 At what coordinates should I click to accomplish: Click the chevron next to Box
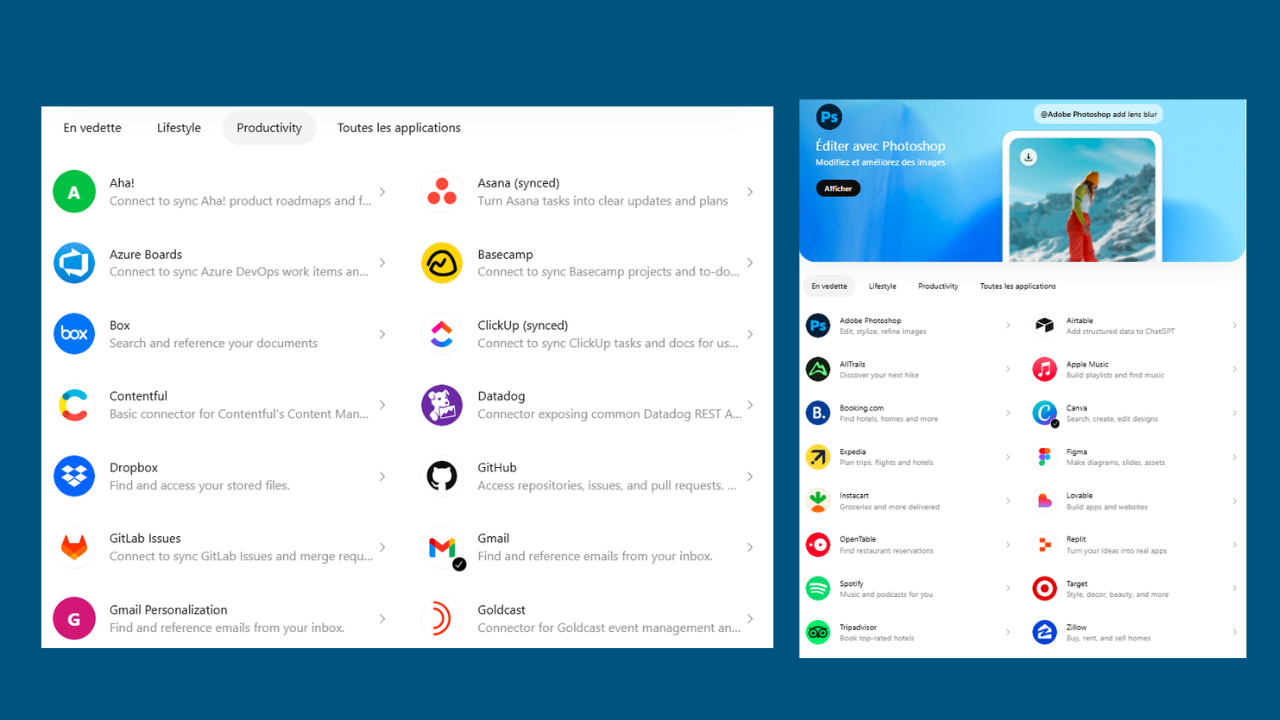(x=382, y=334)
